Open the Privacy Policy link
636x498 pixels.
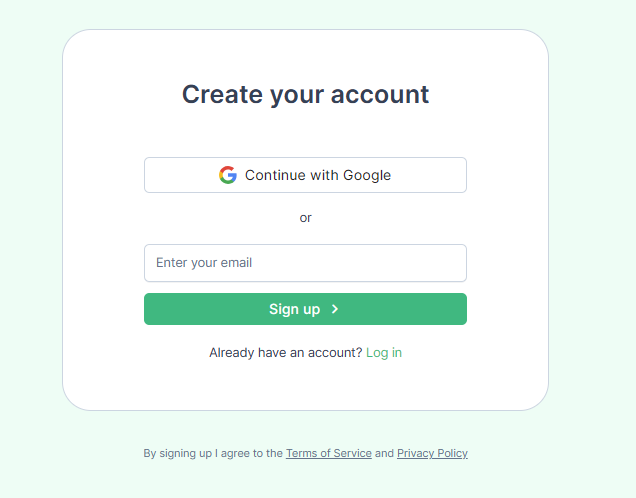pos(432,453)
